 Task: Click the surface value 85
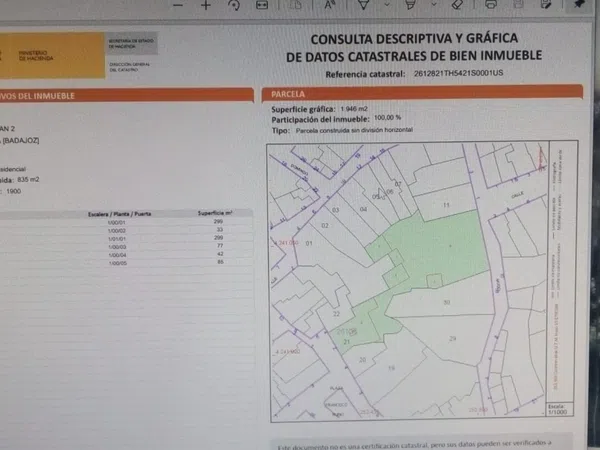pyautogui.click(x=220, y=262)
